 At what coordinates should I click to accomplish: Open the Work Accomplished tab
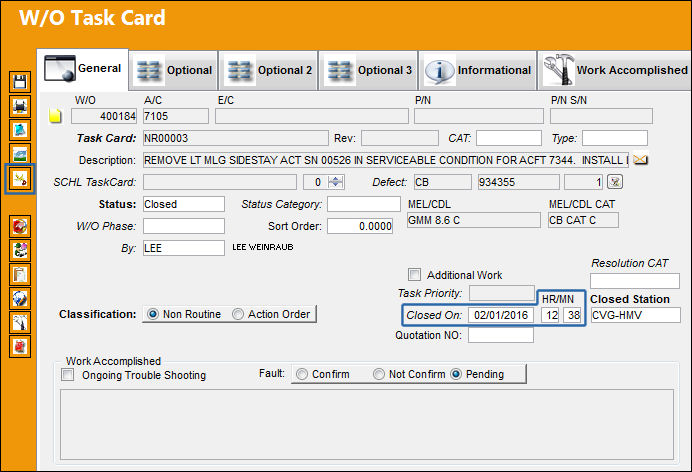[615, 71]
